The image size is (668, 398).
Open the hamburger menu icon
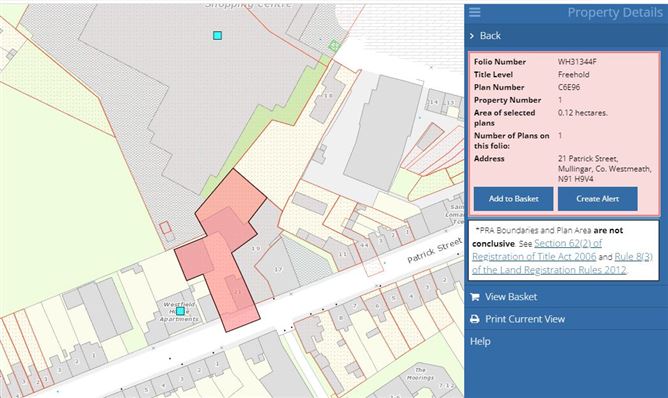tap(475, 12)
